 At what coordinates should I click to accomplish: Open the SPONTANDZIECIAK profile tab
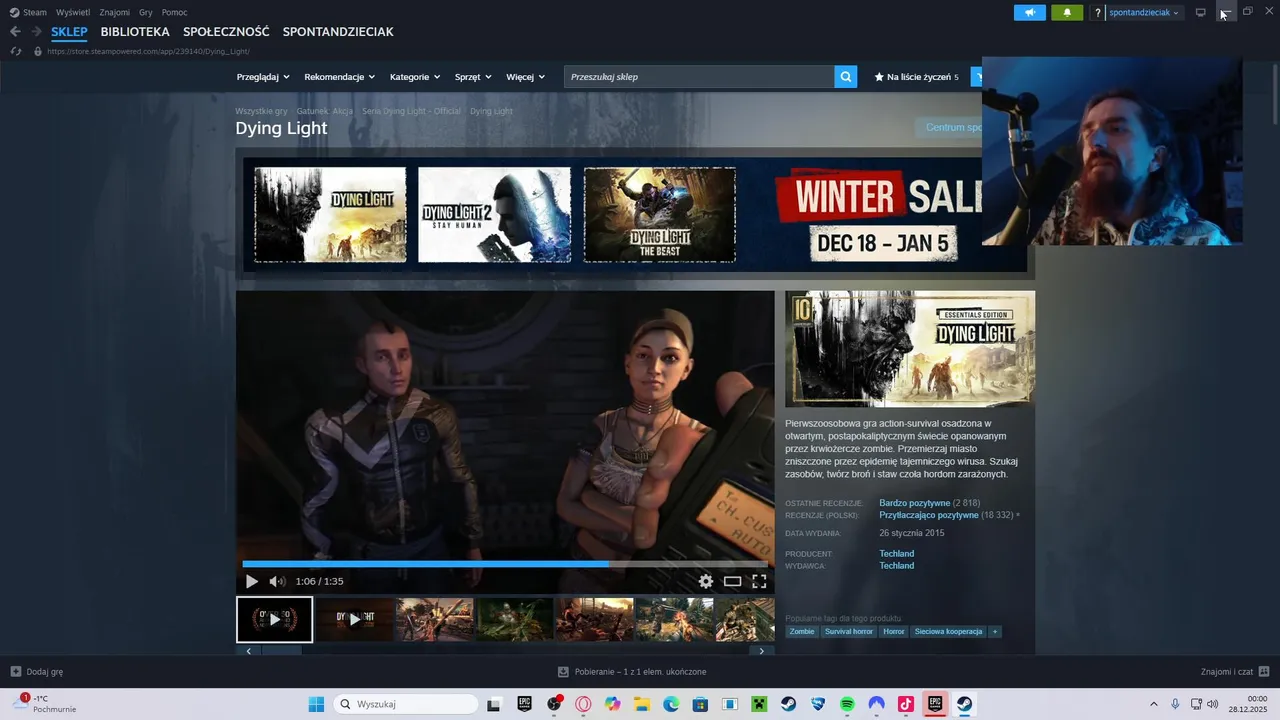[338, 32]
